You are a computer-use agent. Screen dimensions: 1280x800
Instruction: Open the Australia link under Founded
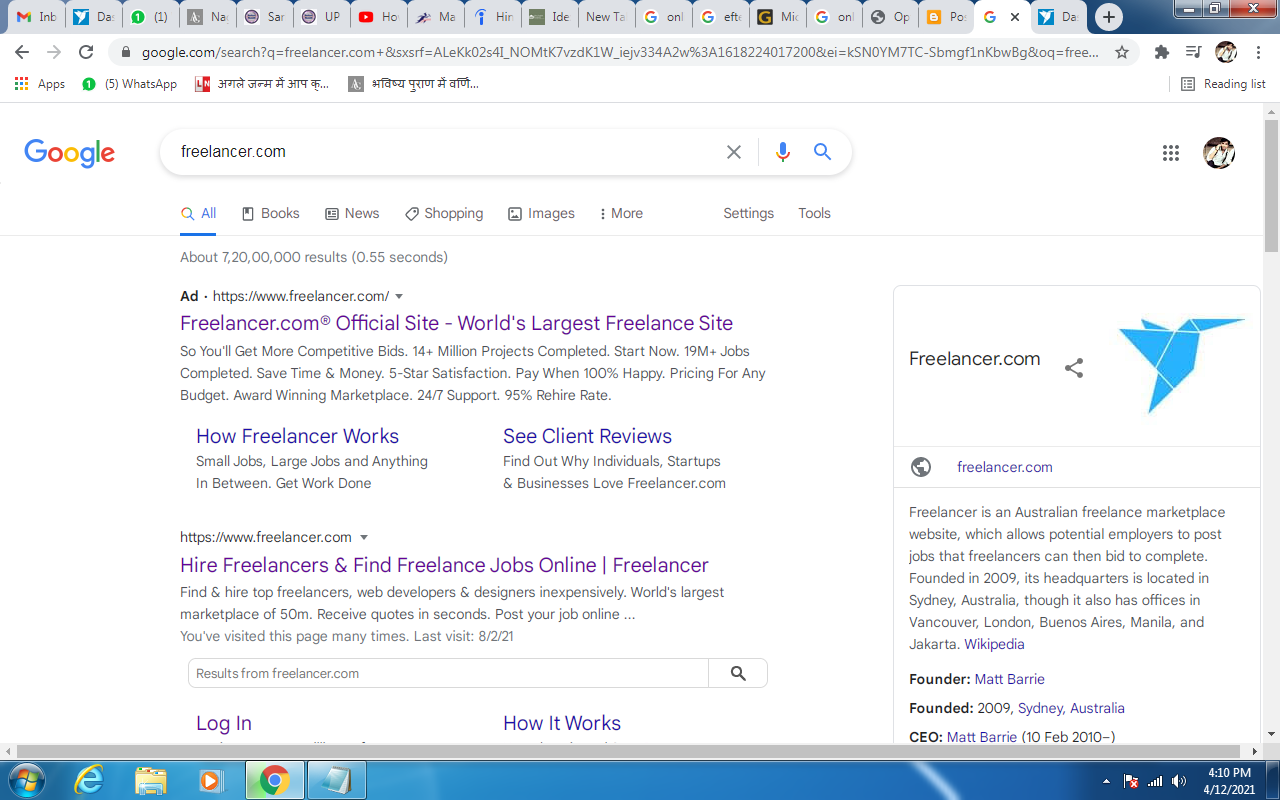click(x=1097, y=708)
